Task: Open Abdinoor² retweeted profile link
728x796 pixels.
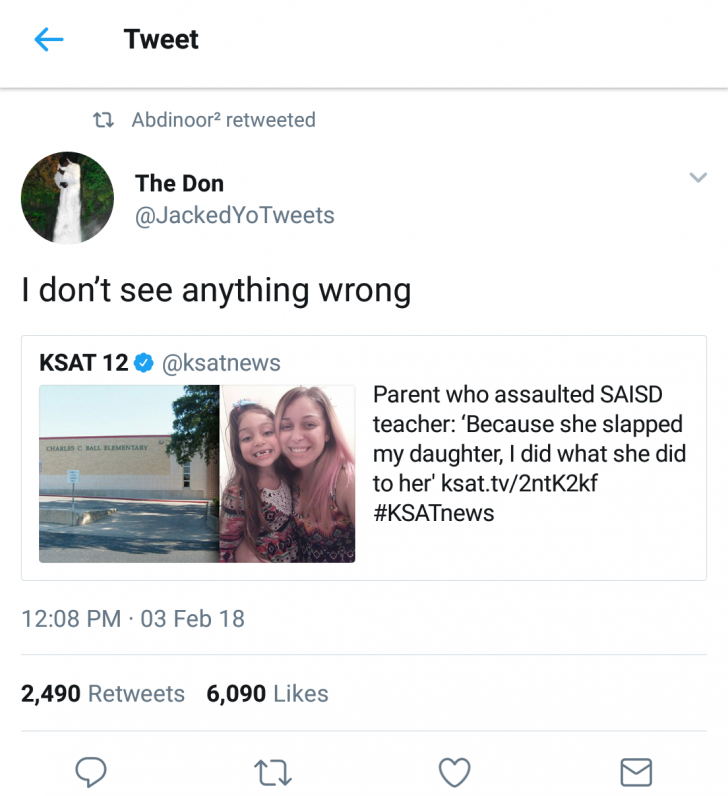Action: pyautogui.click(x=223, y=120)
